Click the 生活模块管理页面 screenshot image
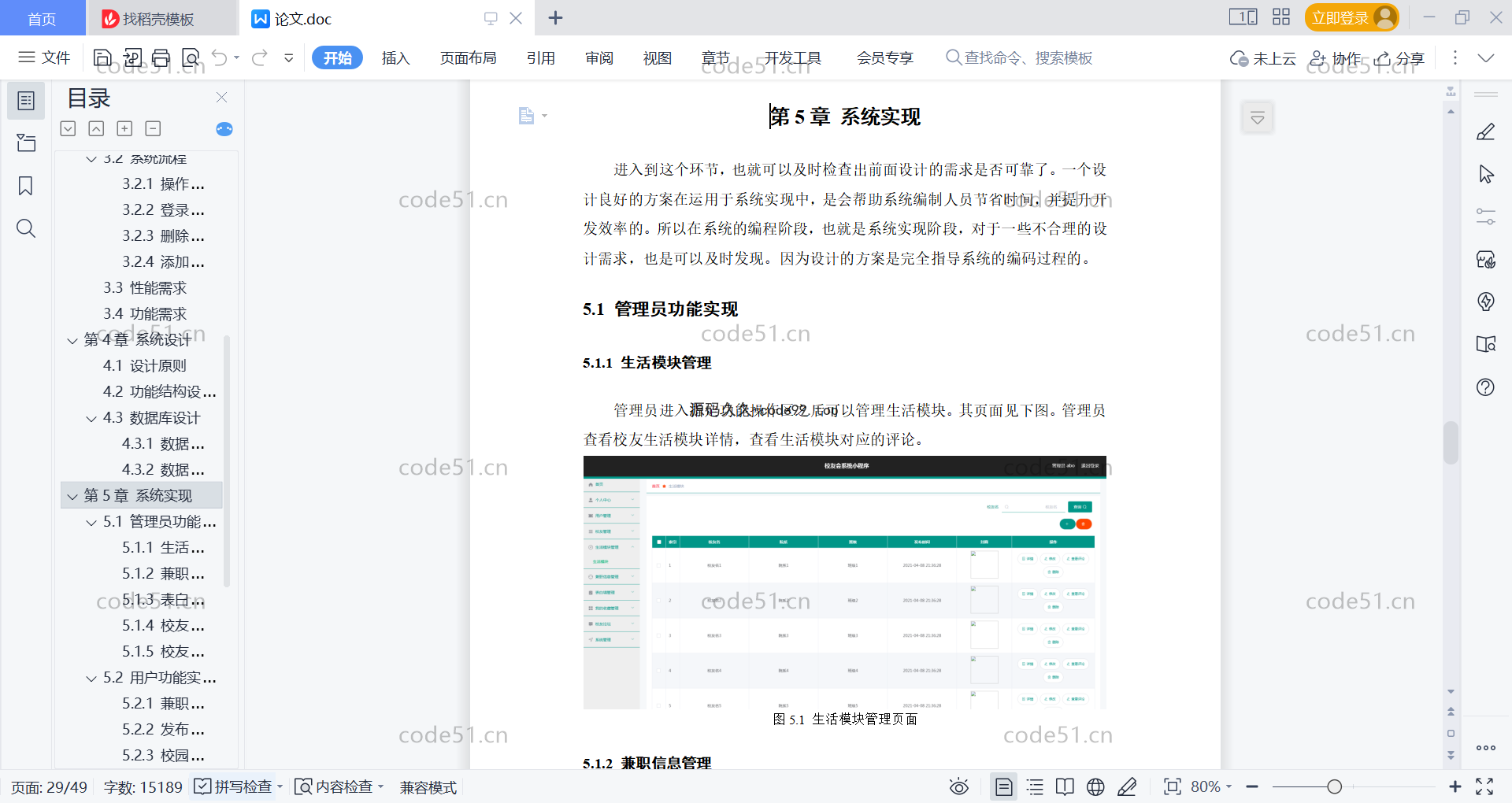Viewport: 1512px width, 803px height. [x=844, y=583]
